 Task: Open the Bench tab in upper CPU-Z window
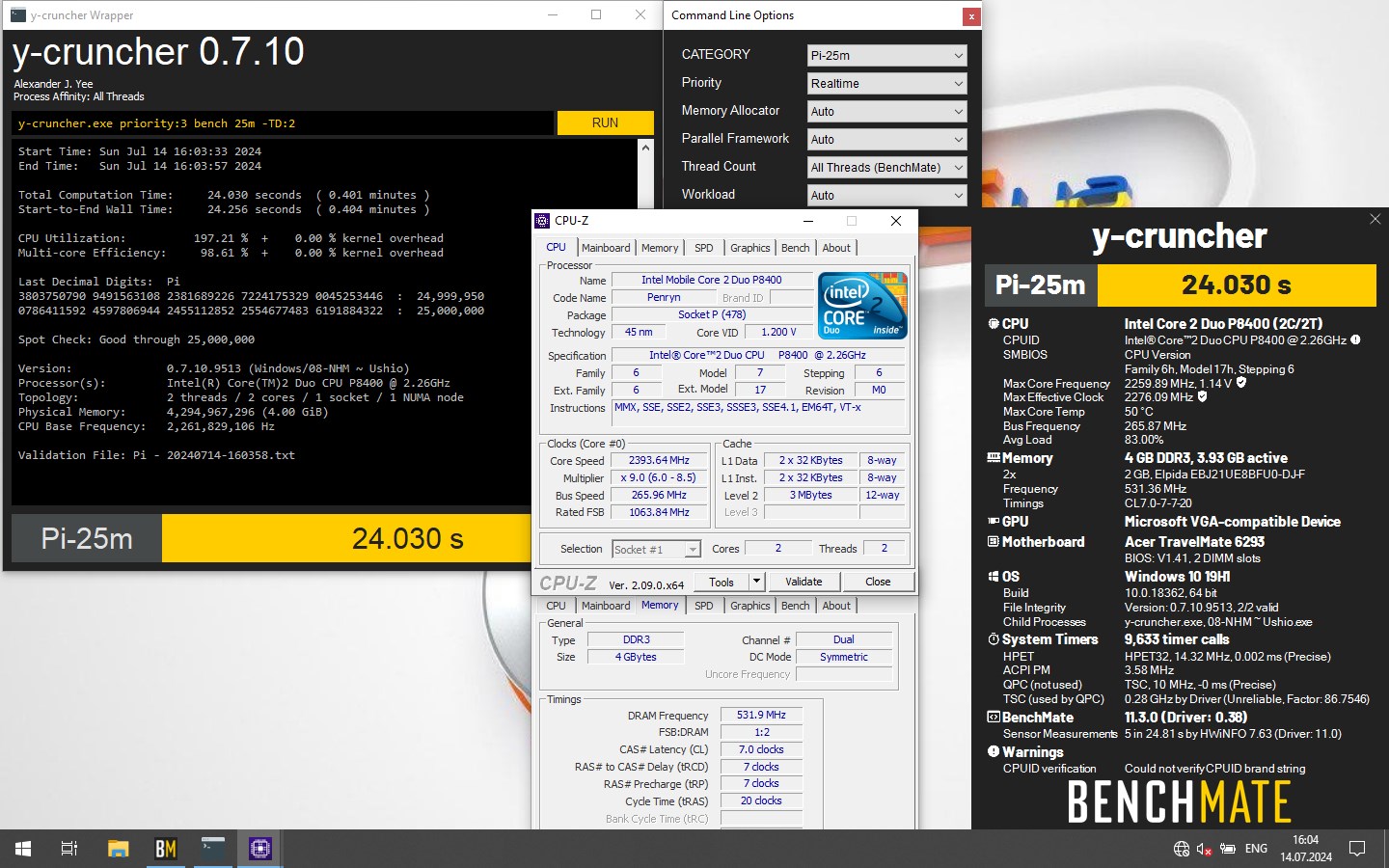pyautogui.click(x=796, y=248)
